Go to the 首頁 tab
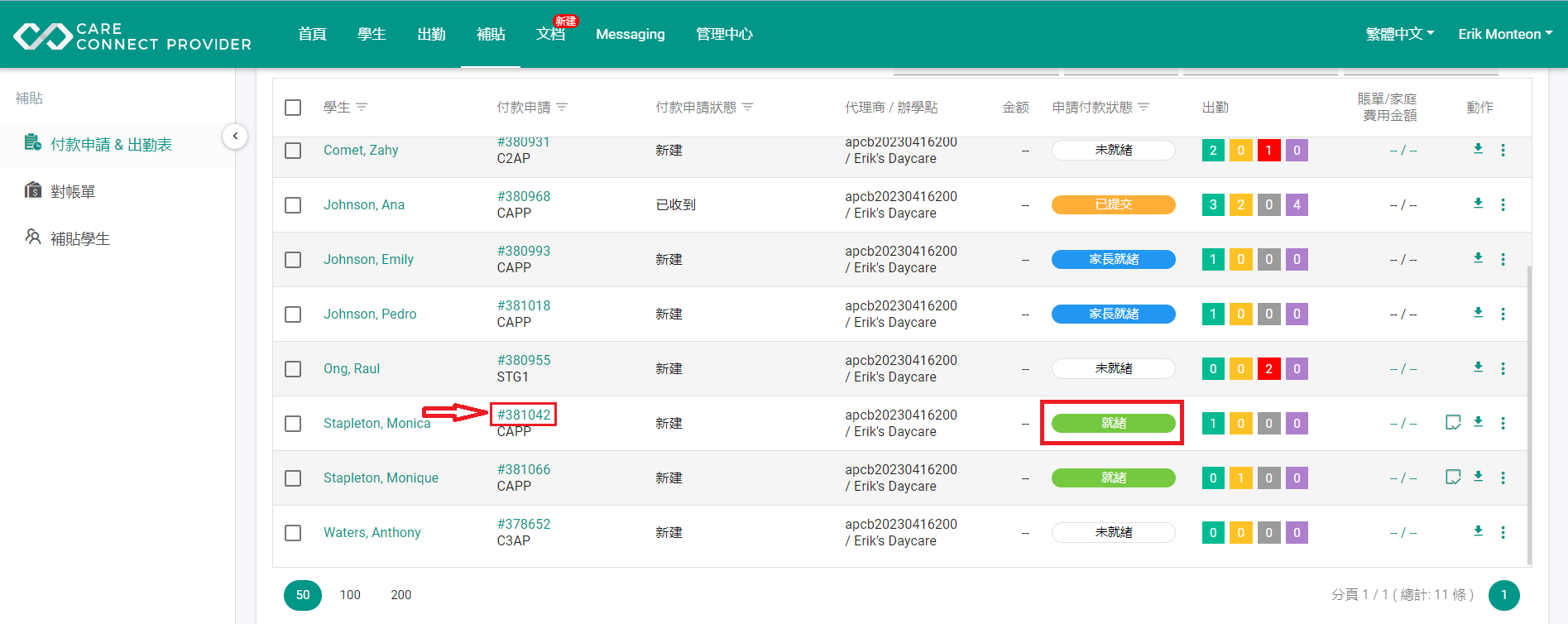This screenshot has height=624, width=1568. coord(312,34)
